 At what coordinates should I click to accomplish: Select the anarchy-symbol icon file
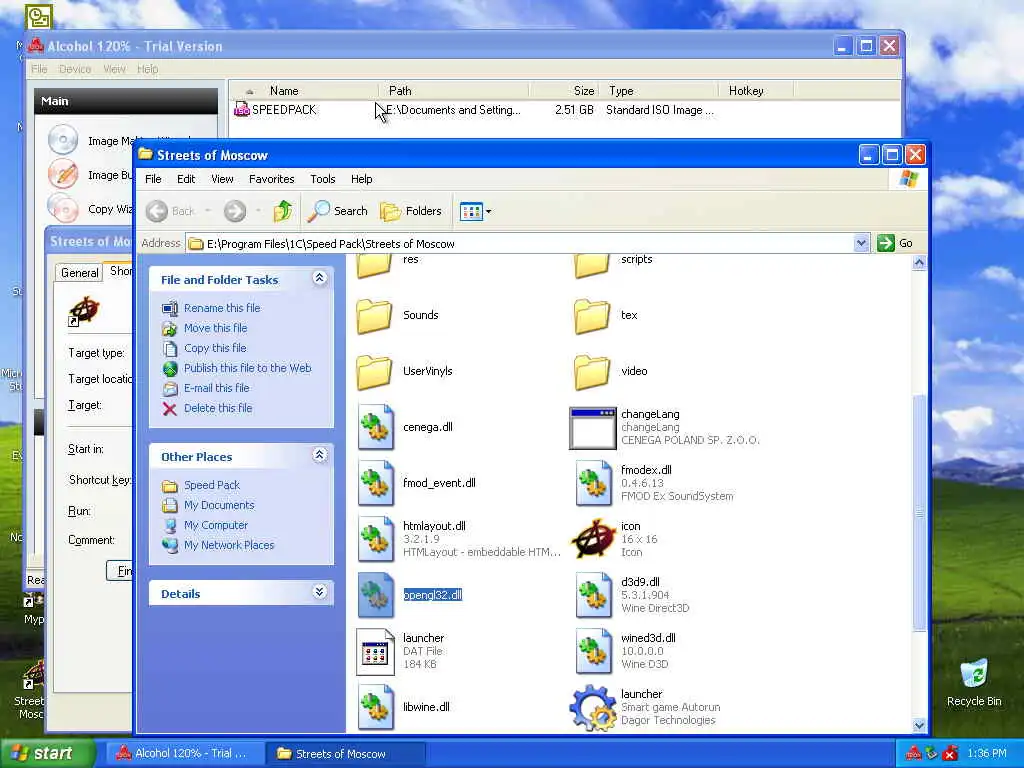click(x=593, y=539)
